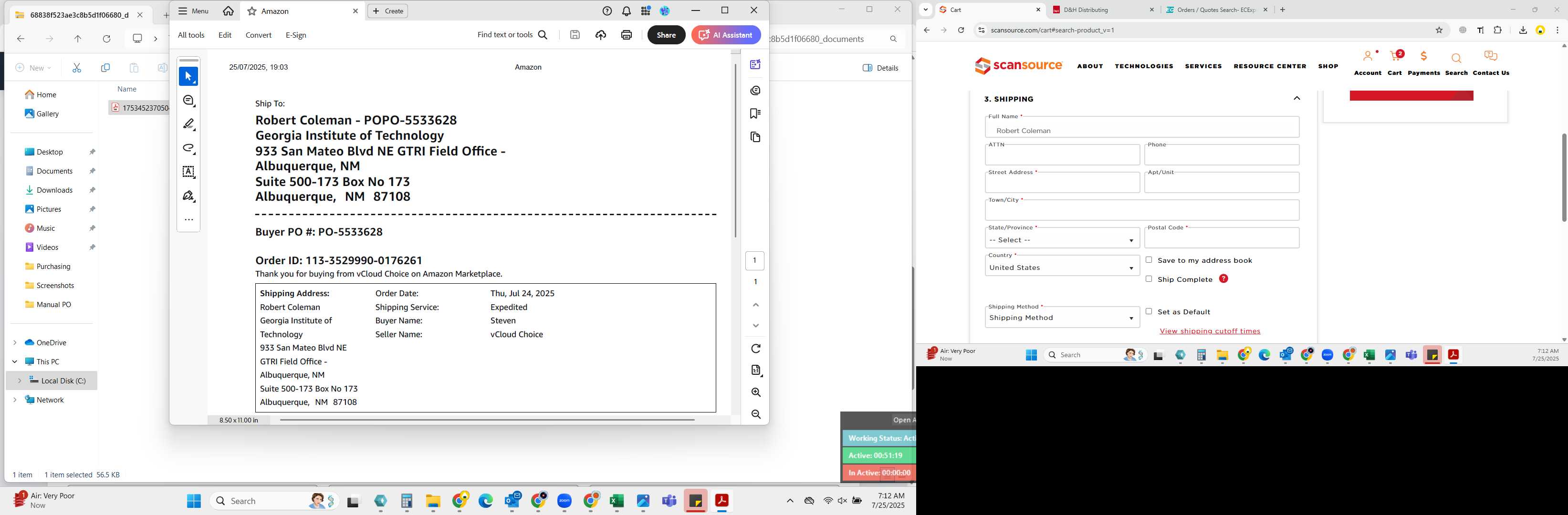Image resolution: width=1568 pixels, height=515 pixels.
Task: Expand OneDrive in File Explorer tree
Action: (15, 342)
